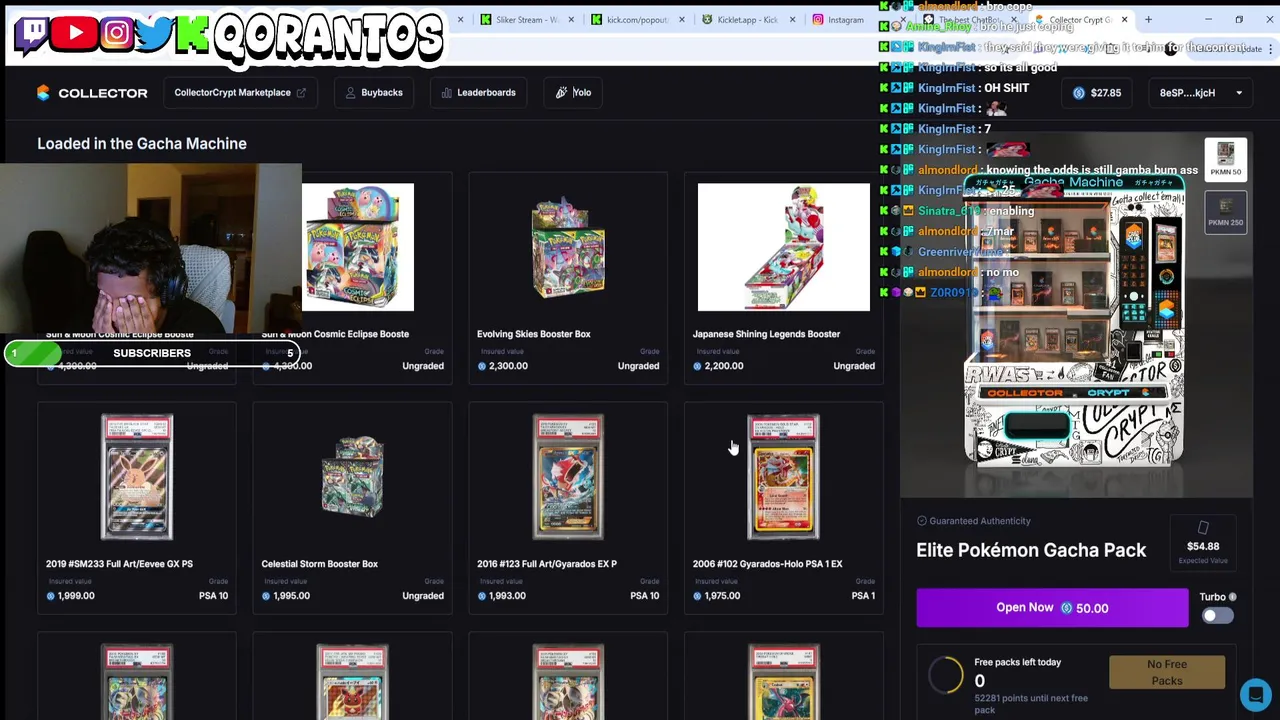Click Elite Pokémon Gacha Pack title
Screen dimensions: 1280x720
click(1031, 550)
